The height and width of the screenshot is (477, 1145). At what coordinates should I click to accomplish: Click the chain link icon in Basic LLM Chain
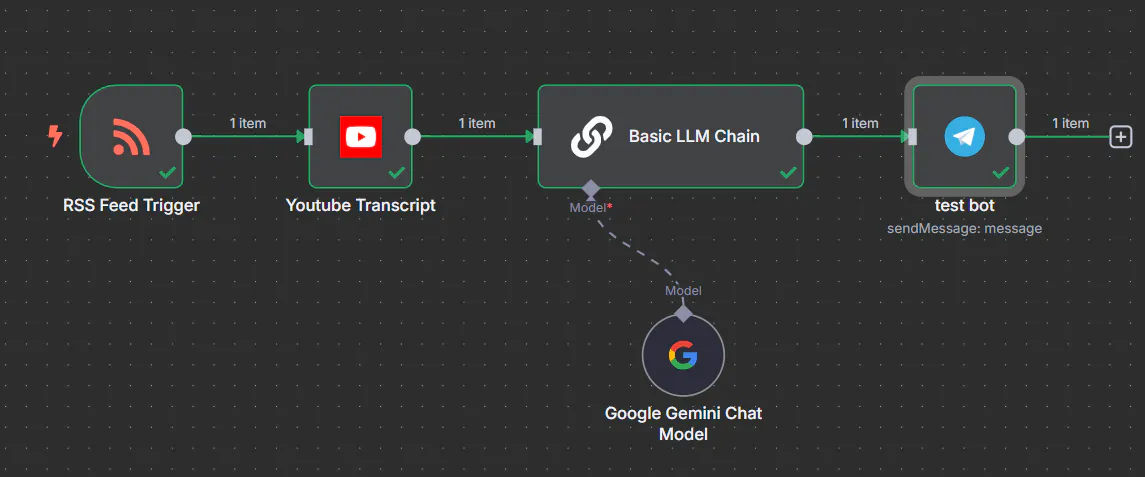(591, 137)
